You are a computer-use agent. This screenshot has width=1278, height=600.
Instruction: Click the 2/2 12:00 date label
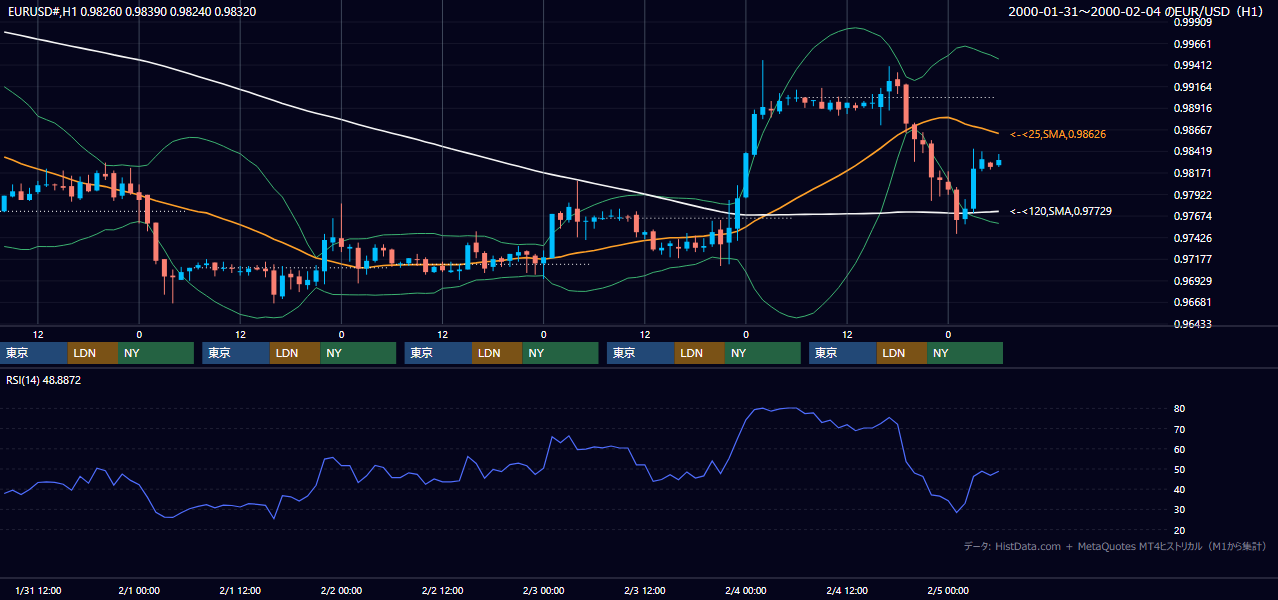[x=442, y=591]
